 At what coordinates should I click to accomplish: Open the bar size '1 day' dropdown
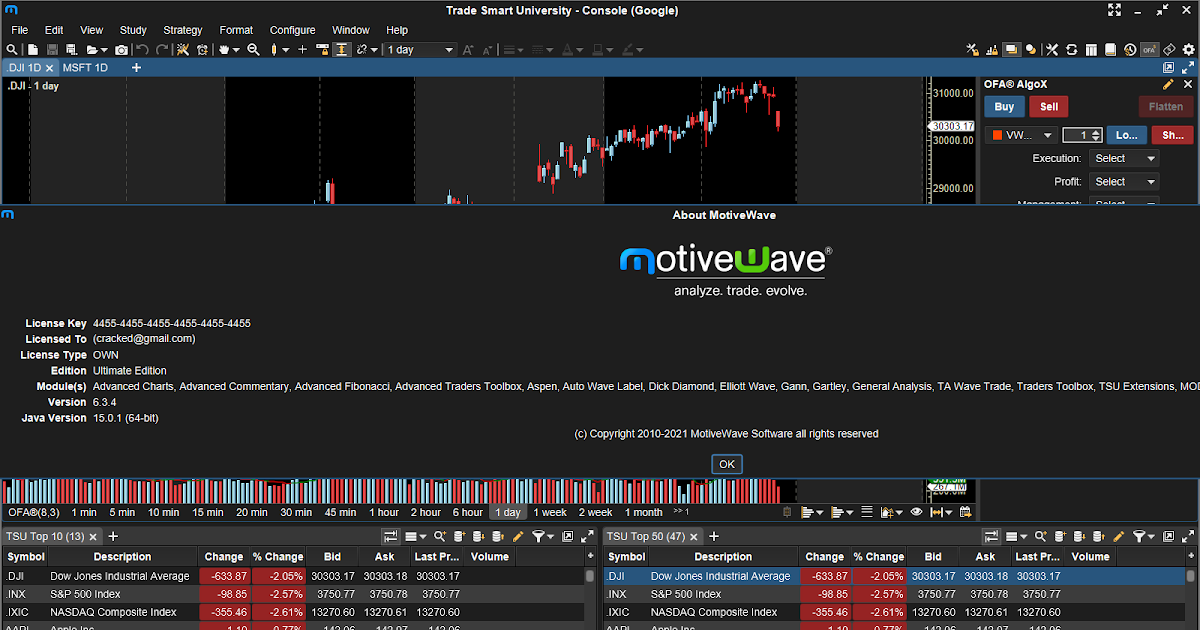click(421, 49)
